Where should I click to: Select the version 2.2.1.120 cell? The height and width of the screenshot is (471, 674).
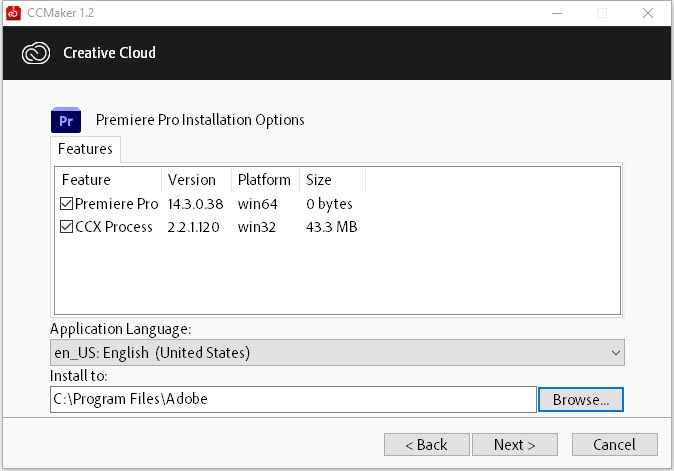pos(193,227)
